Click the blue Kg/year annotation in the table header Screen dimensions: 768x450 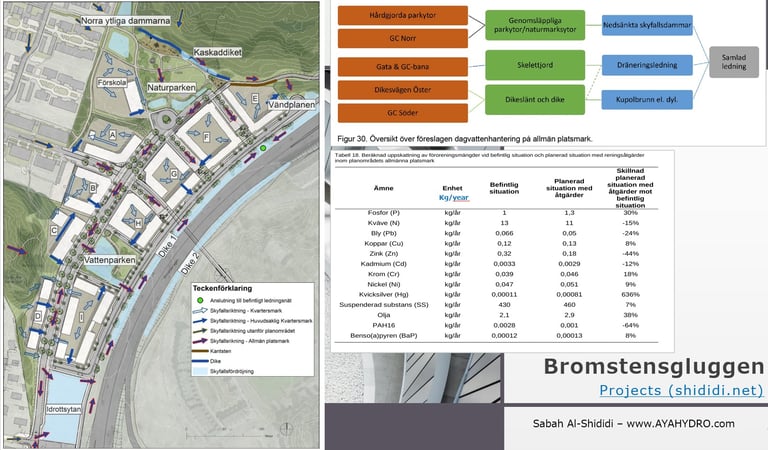454,197
